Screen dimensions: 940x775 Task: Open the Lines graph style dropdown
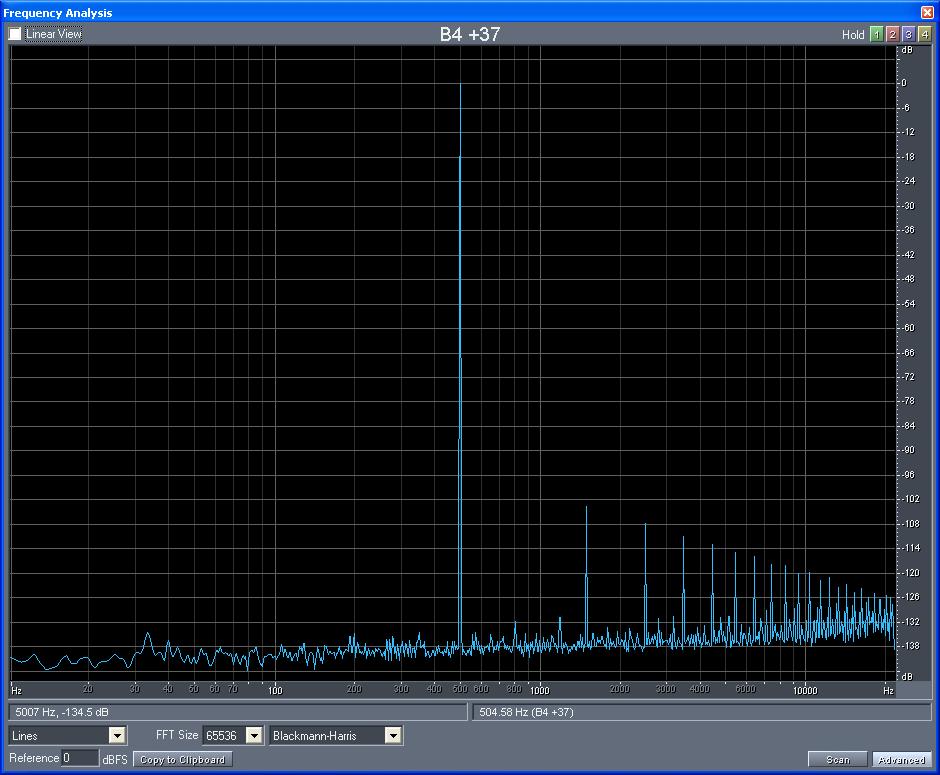click(x=117, y=735)
